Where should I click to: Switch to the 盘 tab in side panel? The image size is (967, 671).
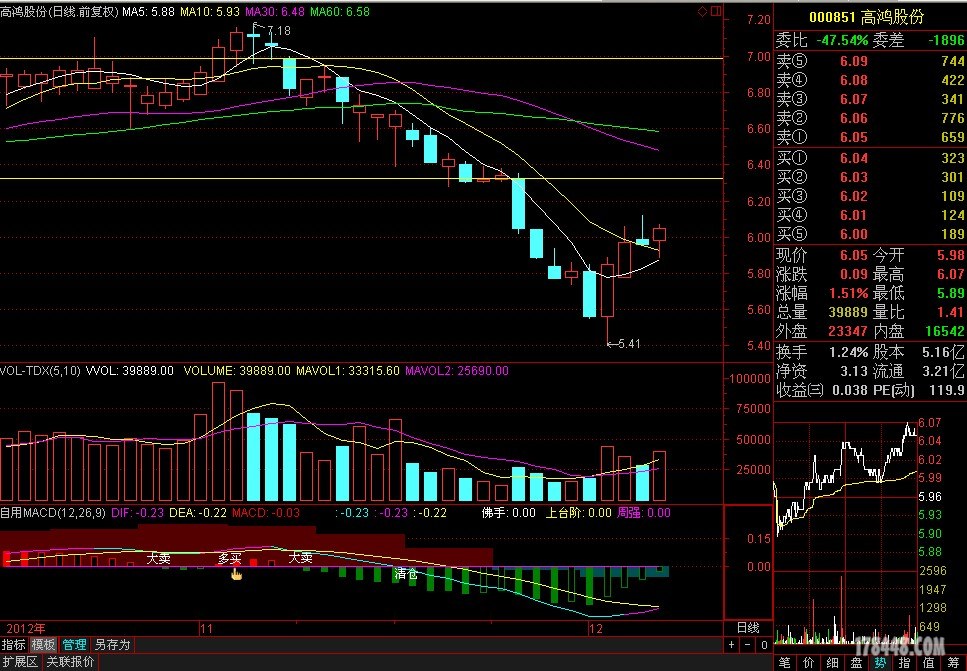click(x=857, y=663)
